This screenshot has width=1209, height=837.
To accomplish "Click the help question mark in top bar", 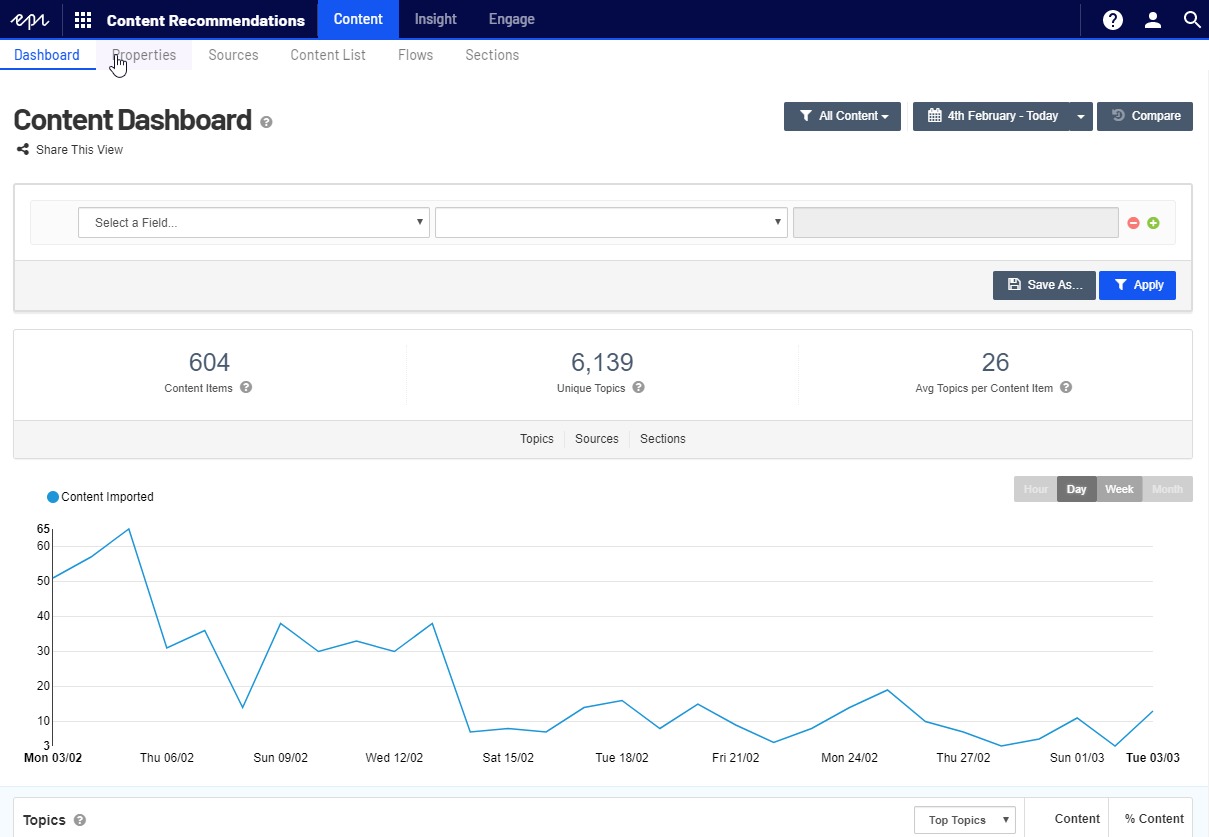I will click(x=1113, y=20).
